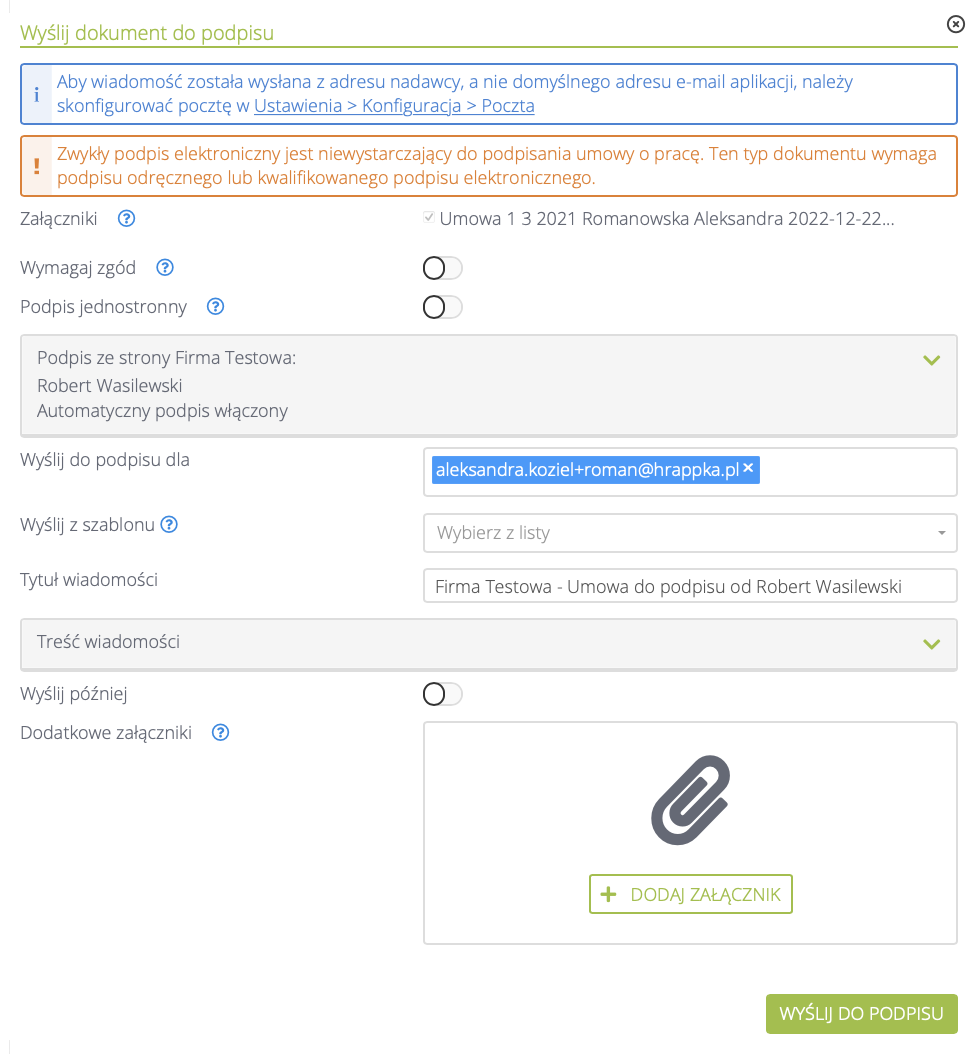Click help icon beside Wymagaj zgód
The image size is (978, 1054).
coord(166,267)
